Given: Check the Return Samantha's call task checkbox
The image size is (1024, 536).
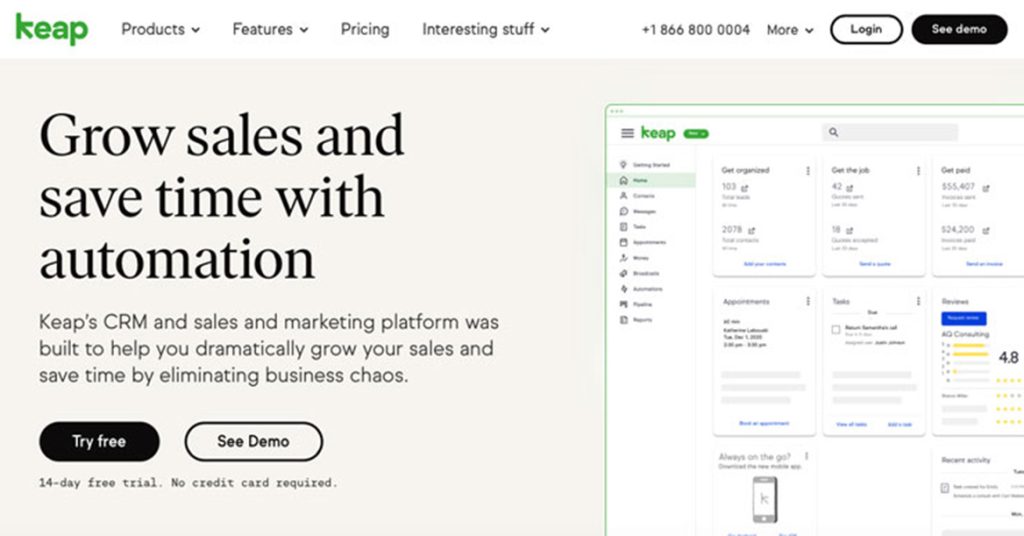Looking at the screenshot, I should pos(835,330).
